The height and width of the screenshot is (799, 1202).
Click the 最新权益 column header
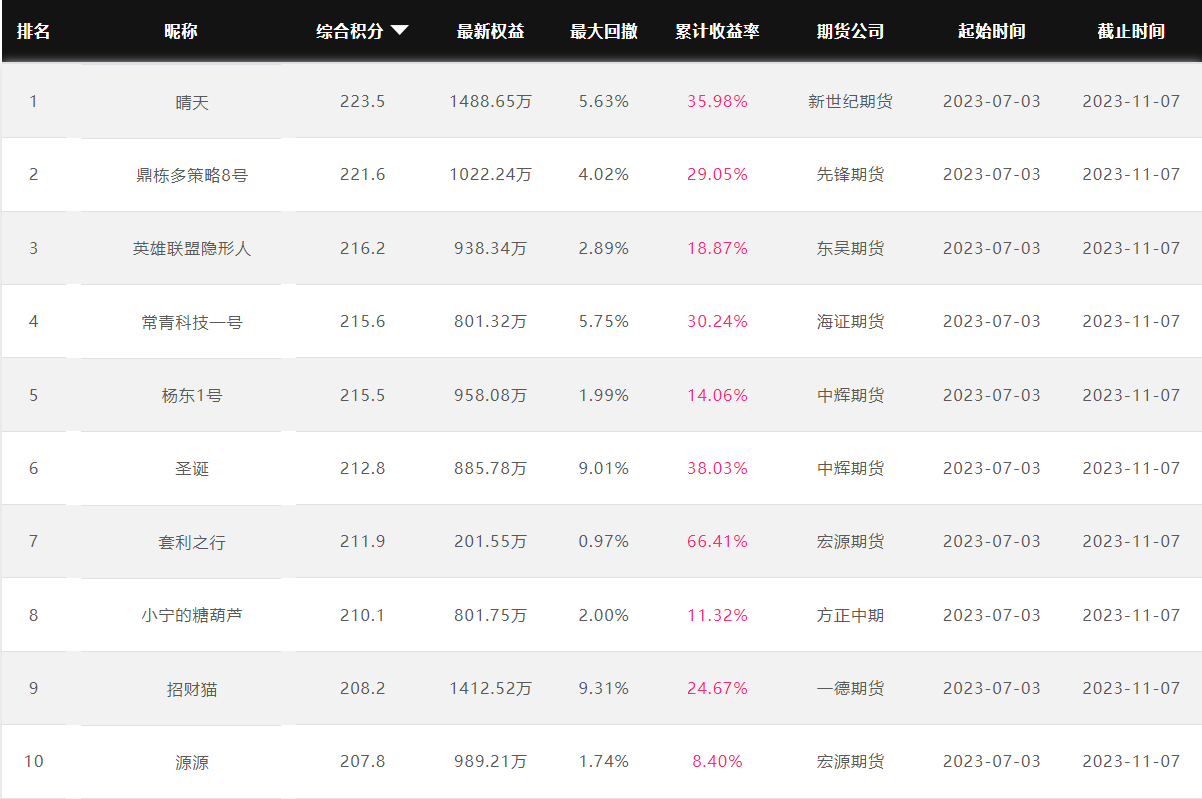pos(491,31)
